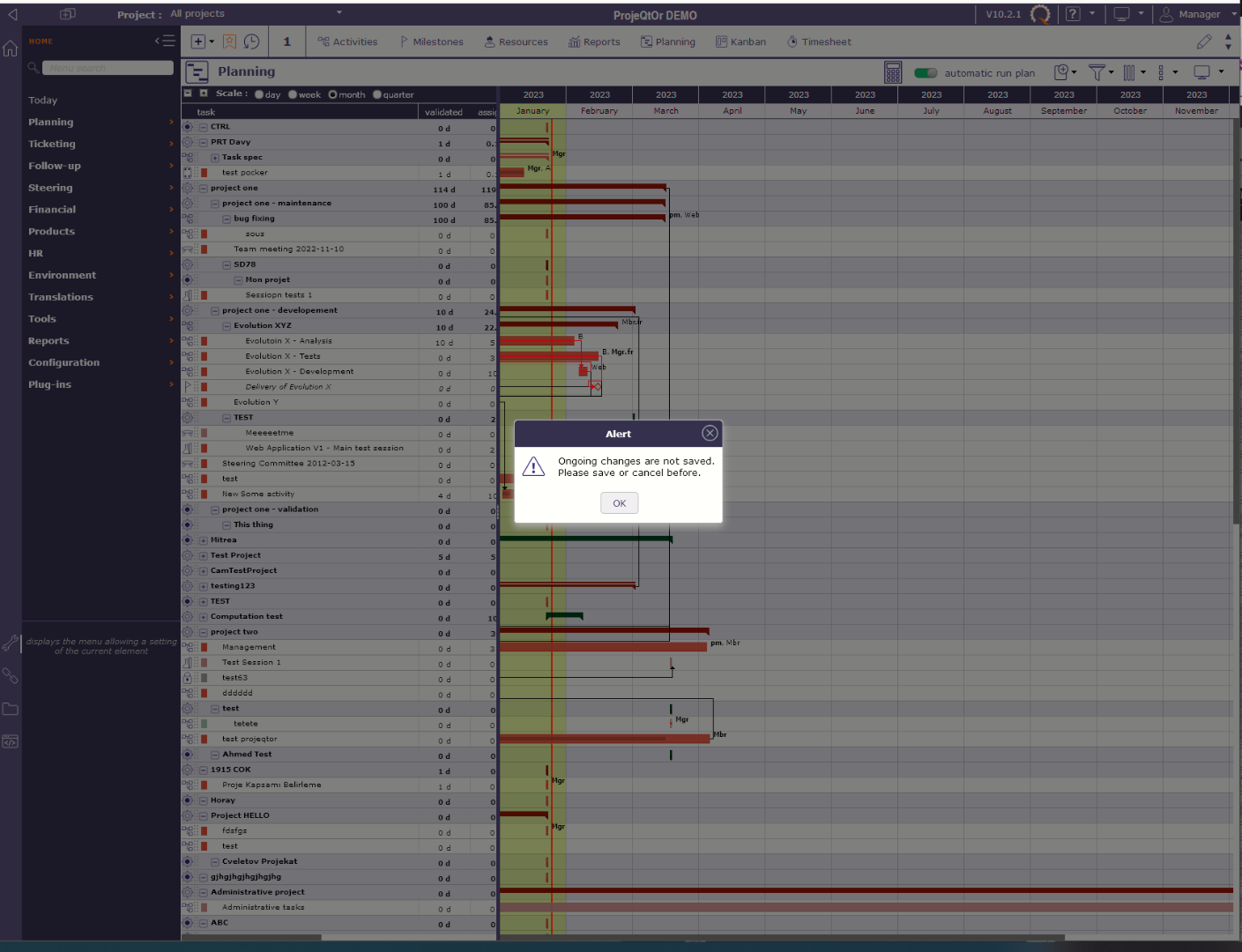The image size is (1242, 952).
Task: Toggle the automatic run plan switch
Action: 926,73
